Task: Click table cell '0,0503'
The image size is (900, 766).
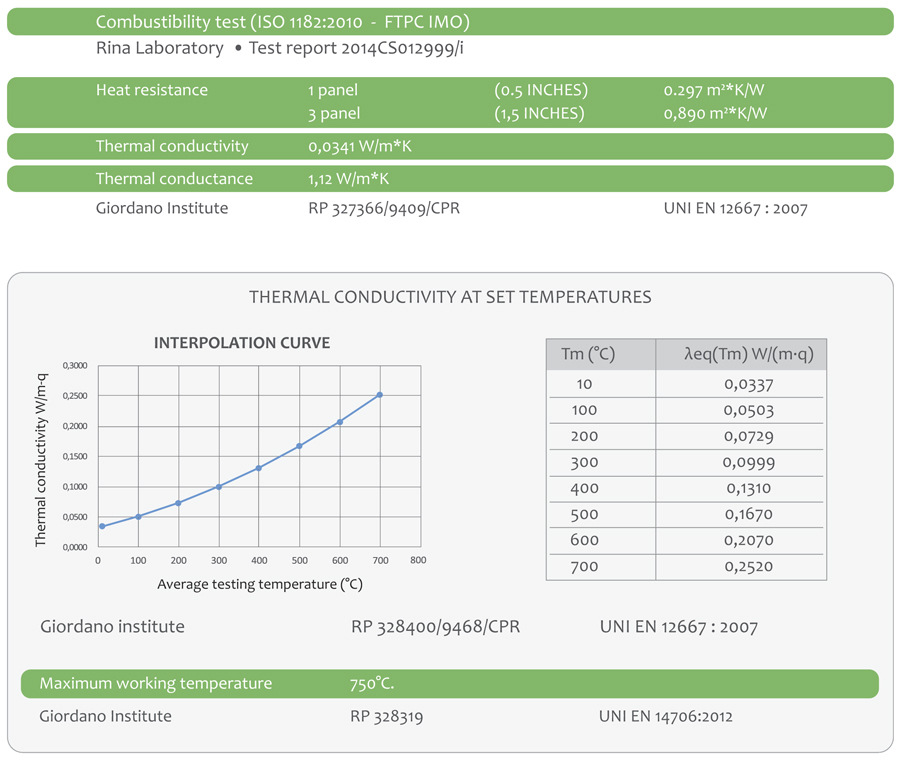Action: tap(748, 410)
